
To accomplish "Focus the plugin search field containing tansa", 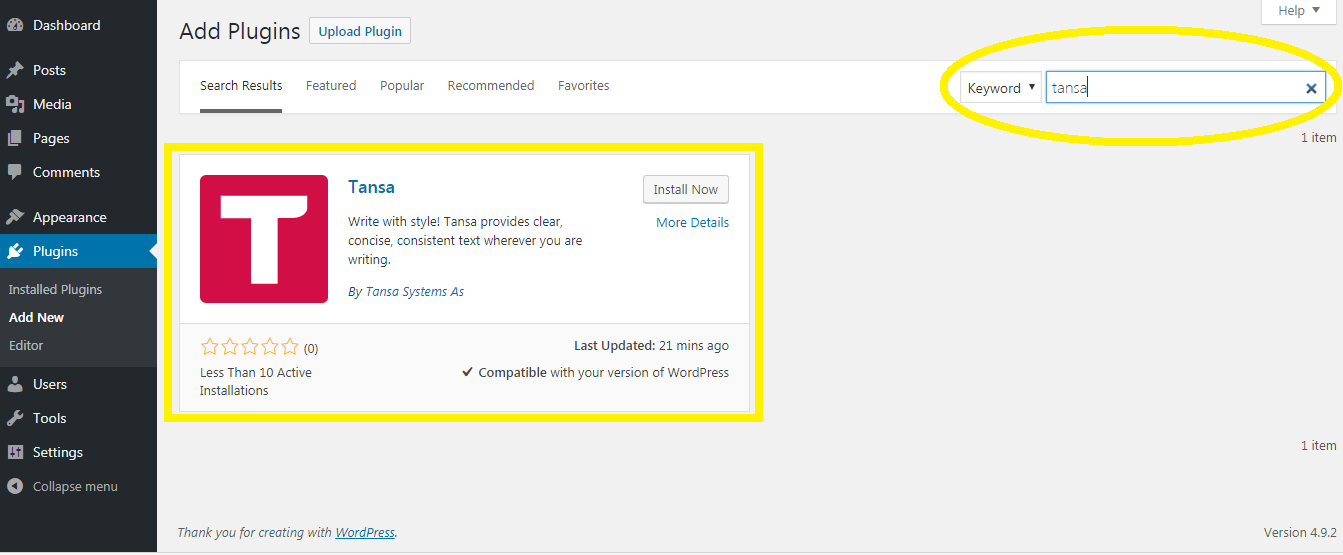I will 1186,88.
